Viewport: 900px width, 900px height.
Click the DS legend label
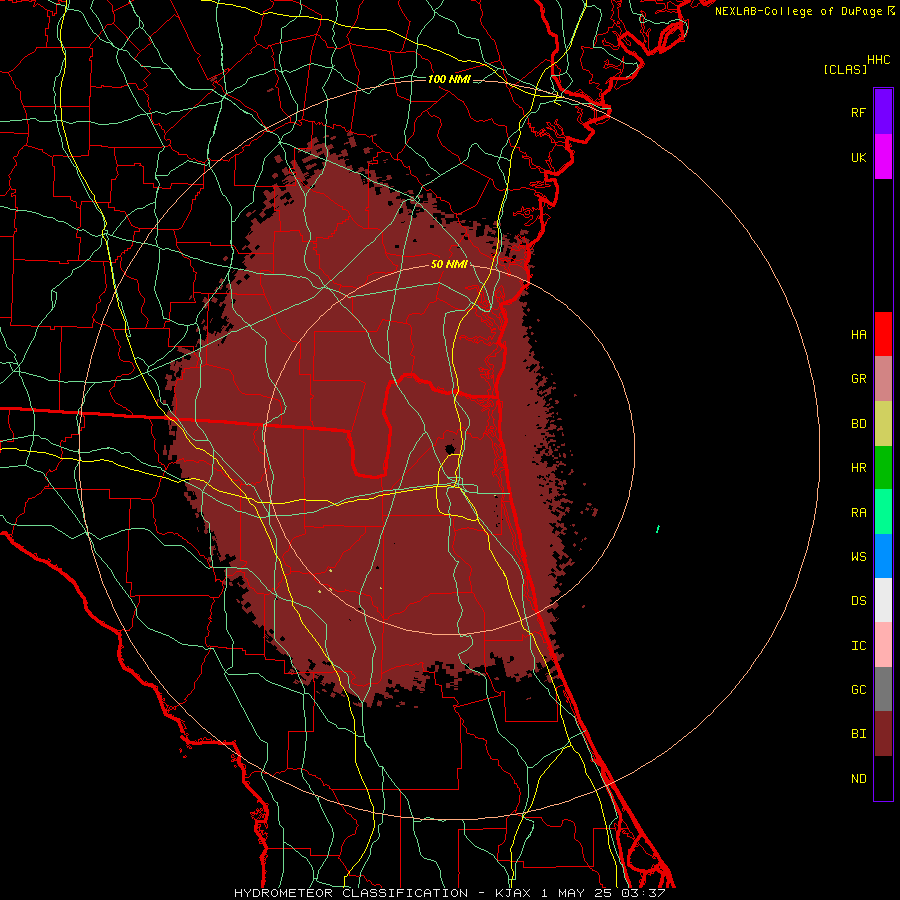point(858,601)
